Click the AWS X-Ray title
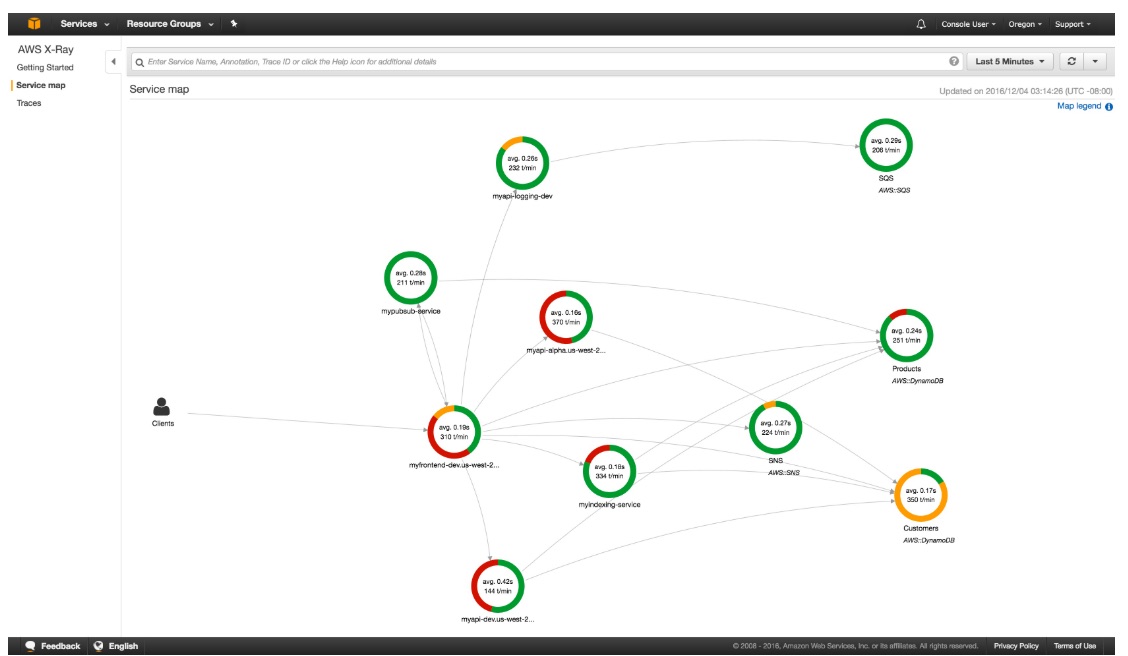Screen dimensions: 1128x656 click(x=45, y=50)
